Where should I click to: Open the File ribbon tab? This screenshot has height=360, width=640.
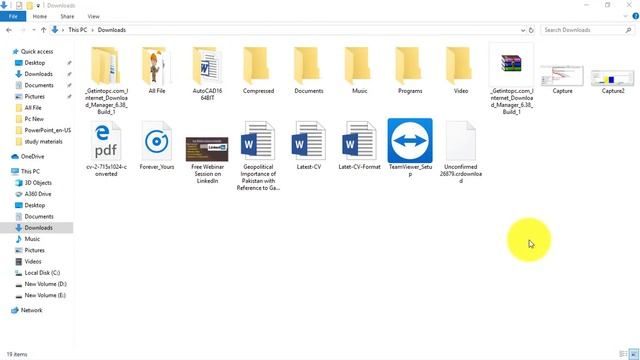13,16
